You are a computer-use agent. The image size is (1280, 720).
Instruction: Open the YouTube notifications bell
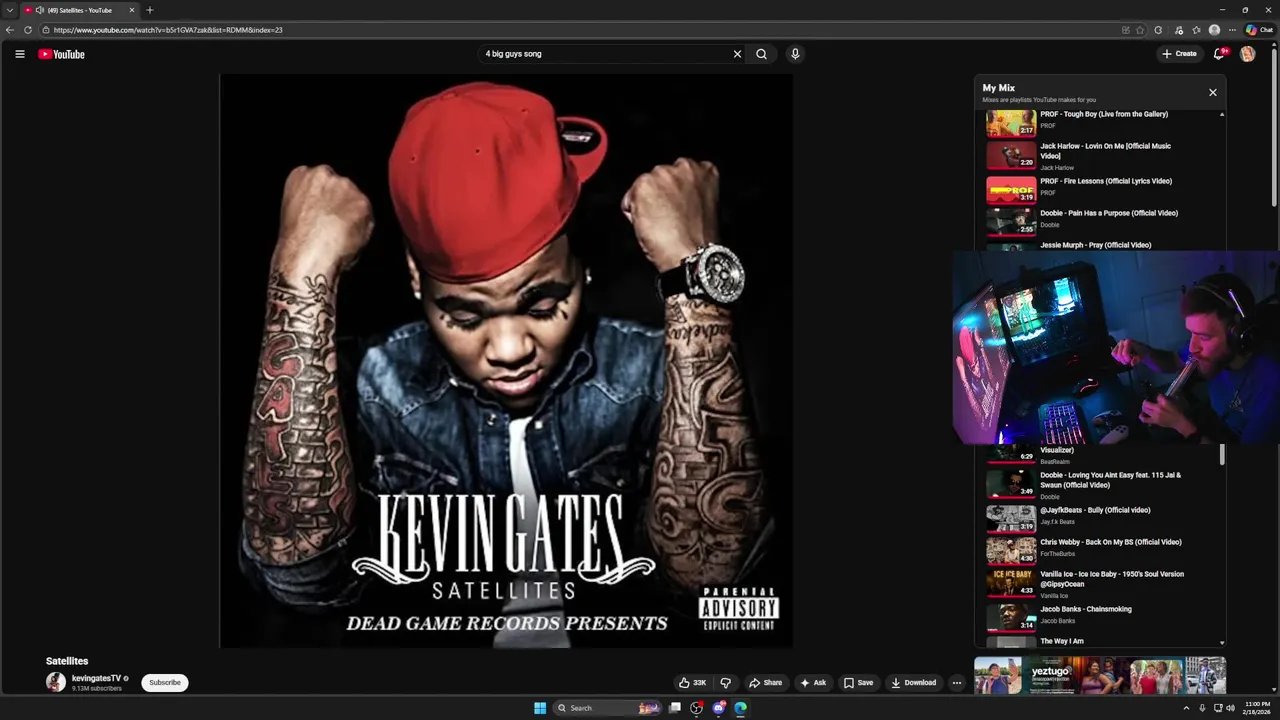coord(1219,54)
